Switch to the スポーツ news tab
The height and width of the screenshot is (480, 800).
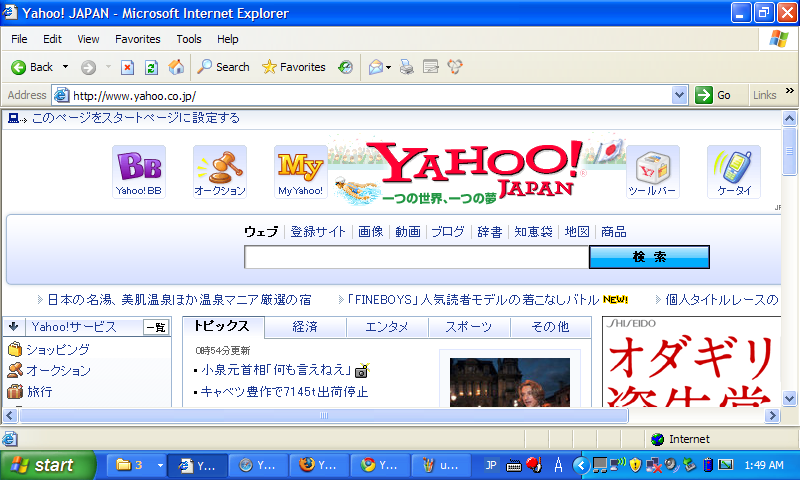[469, 327]
